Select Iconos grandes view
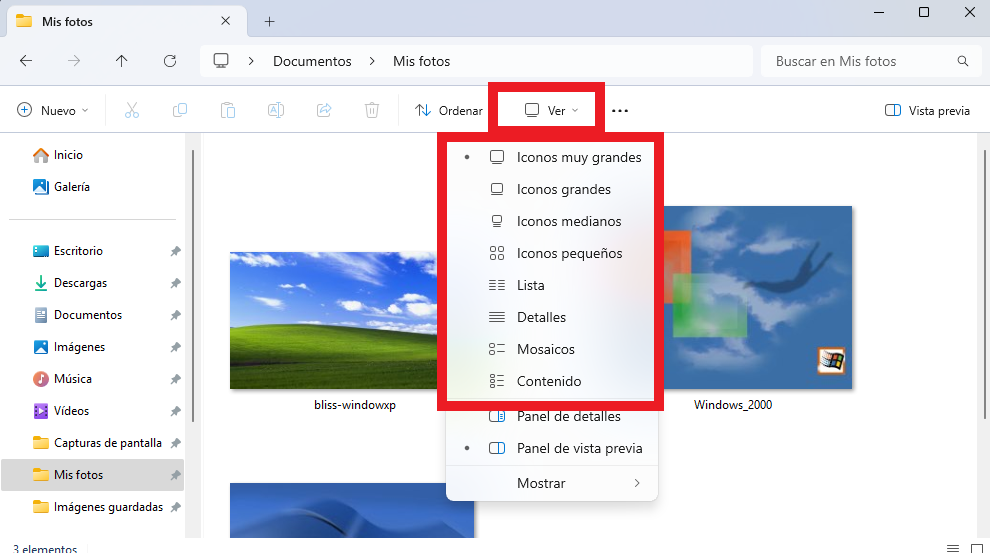The height and width of the screenshot is (553, 990). 551,189
